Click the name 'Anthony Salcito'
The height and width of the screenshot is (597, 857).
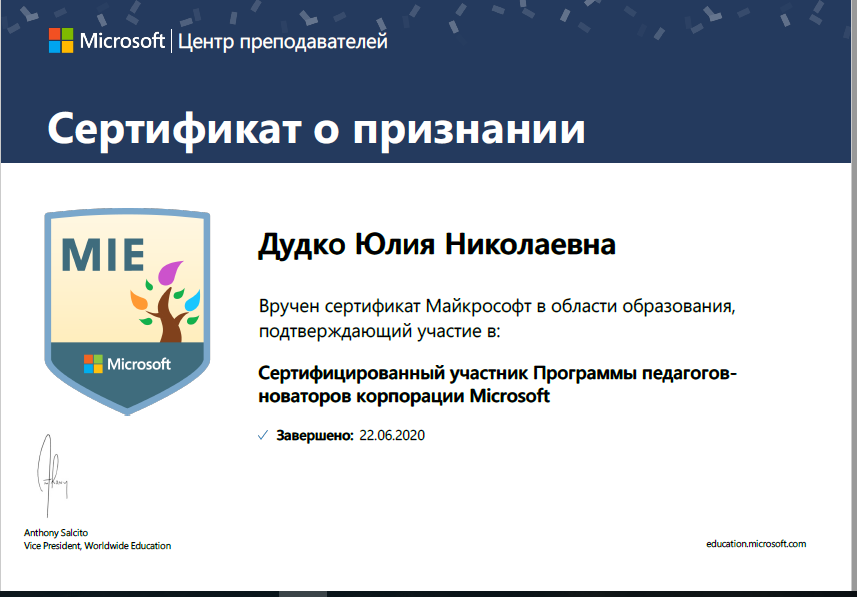(x=56, y=532)
